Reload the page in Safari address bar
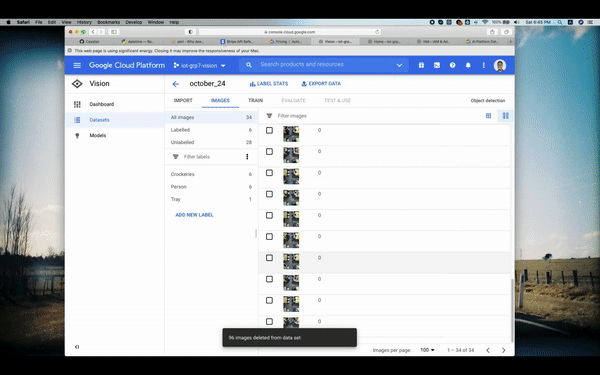Viewport: 600px width, 375px height. tap(377, 32)
